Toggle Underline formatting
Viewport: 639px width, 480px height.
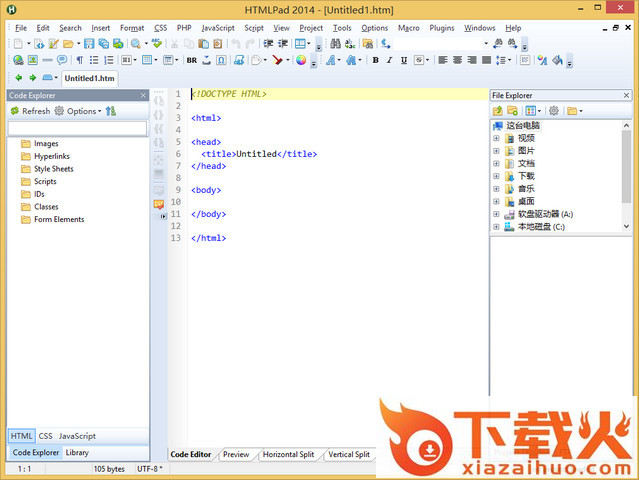[404, 60]
